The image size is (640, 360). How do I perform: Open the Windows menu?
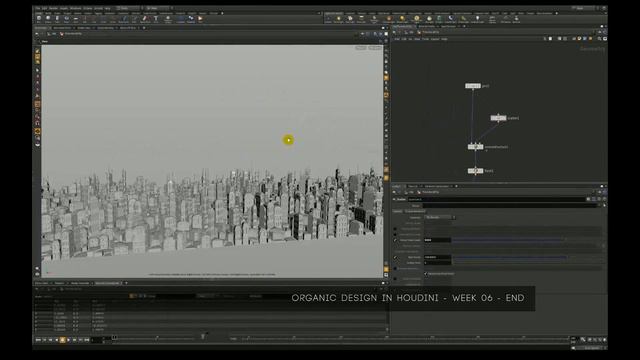(76, 8)
